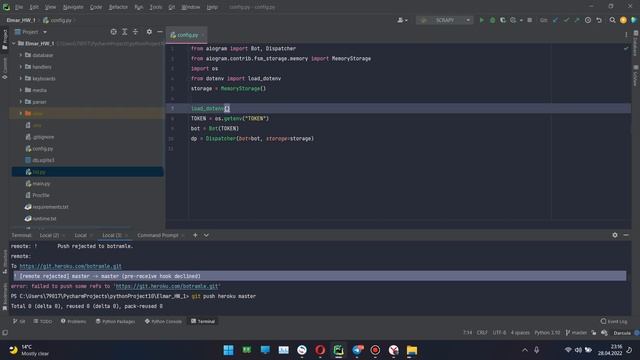Expand all icon in Project panel header
640x360 pixels.
pos(124,32)
